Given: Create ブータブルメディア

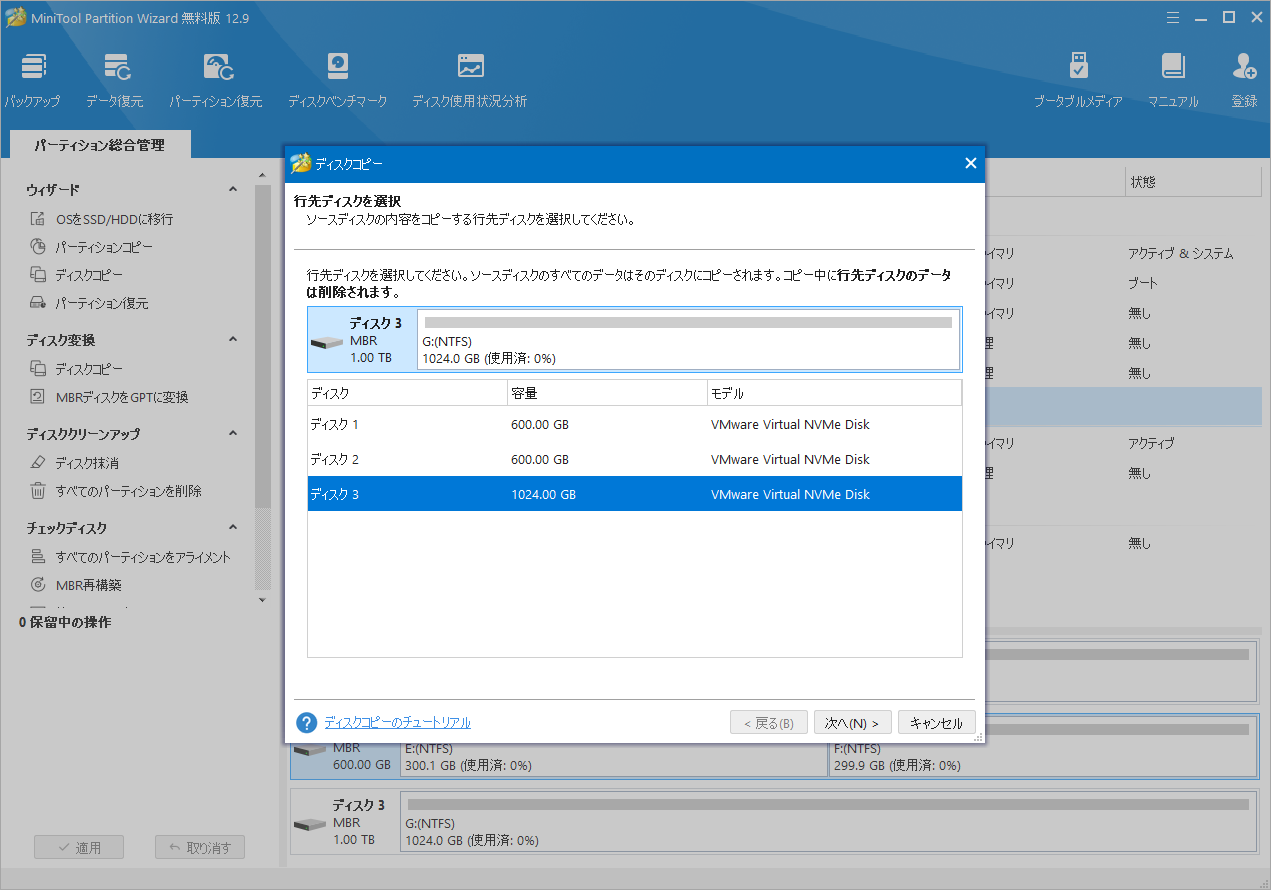Looking at the screenshot, I should pyautogui.click(x=1078, y=80).
